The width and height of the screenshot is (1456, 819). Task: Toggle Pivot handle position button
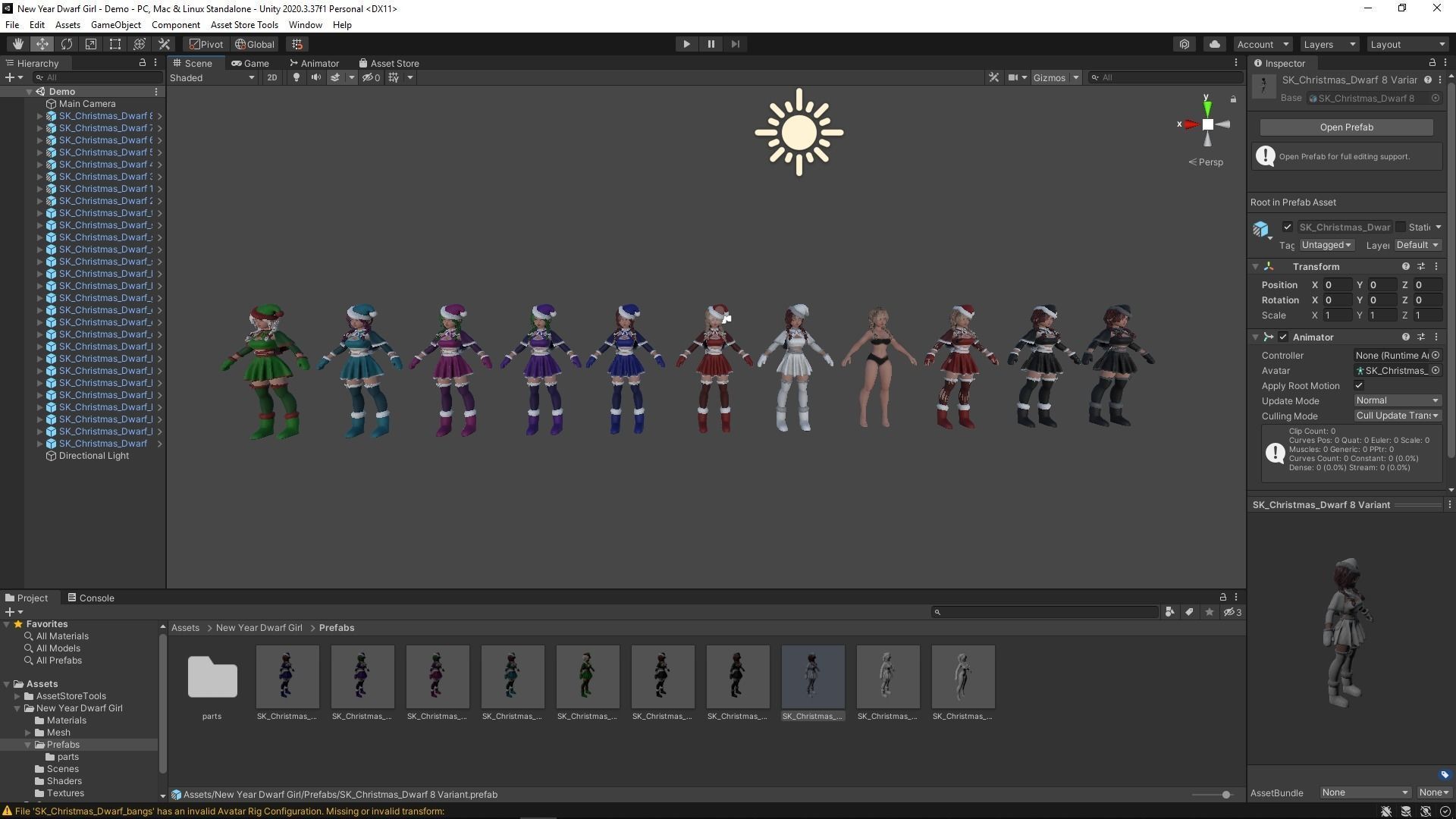click(x=206, y=44)
